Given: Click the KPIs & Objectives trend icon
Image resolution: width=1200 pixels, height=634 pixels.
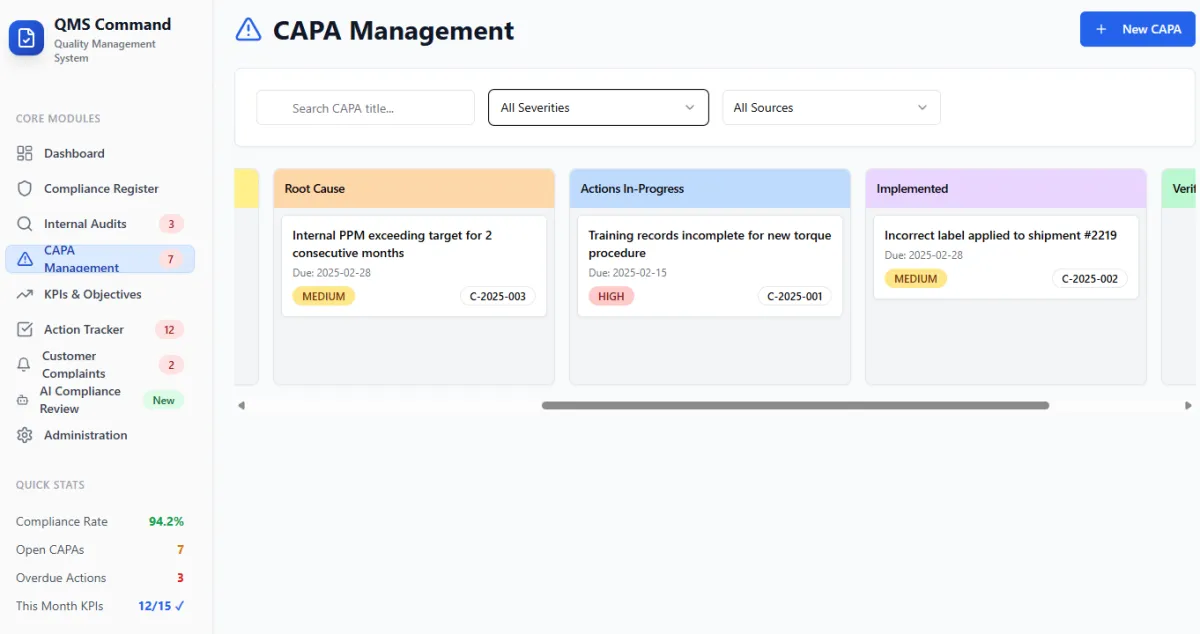Looking at the screenshot, I should 25,295.
